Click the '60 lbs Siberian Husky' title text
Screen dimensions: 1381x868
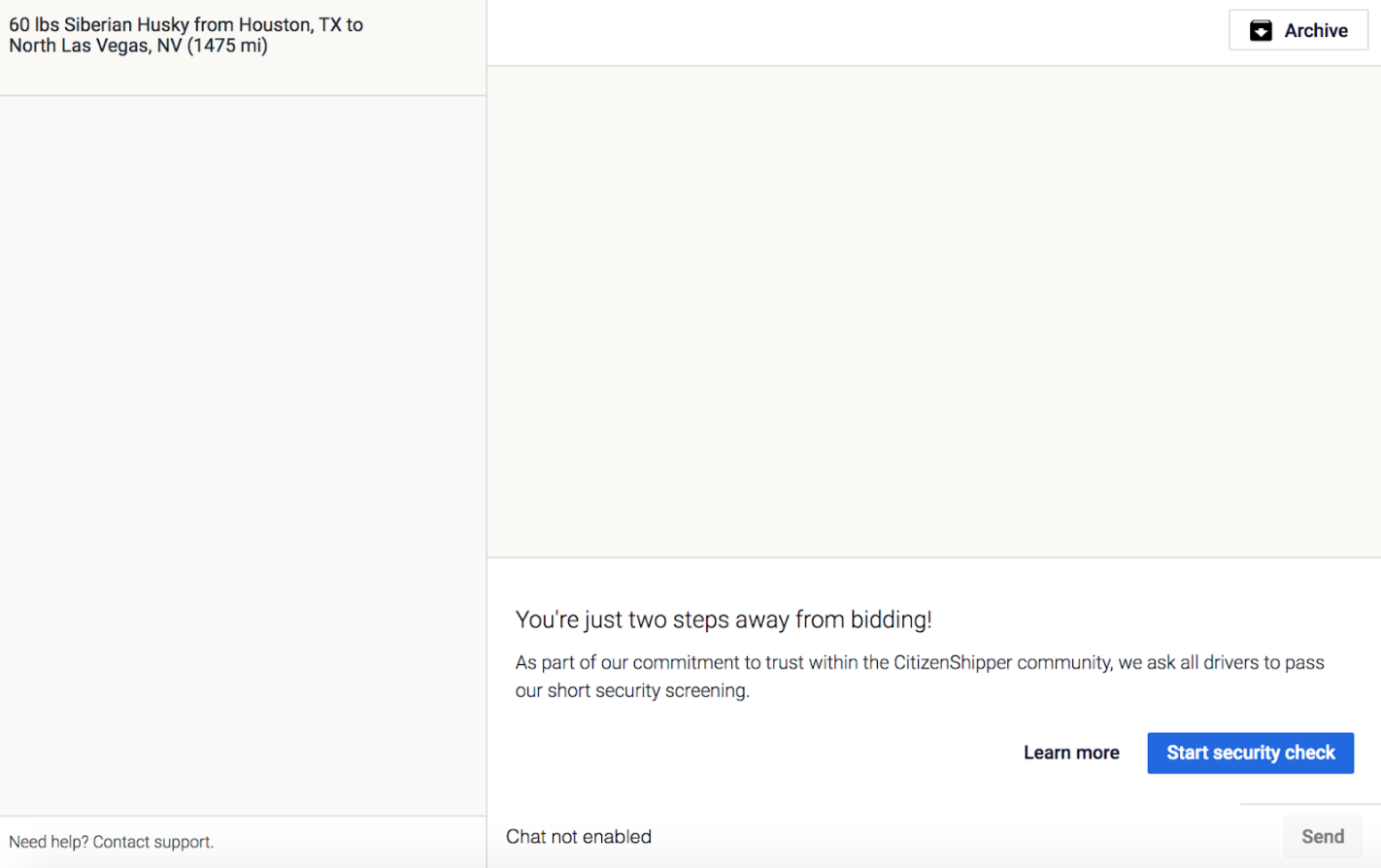click(x=99, y=24)
